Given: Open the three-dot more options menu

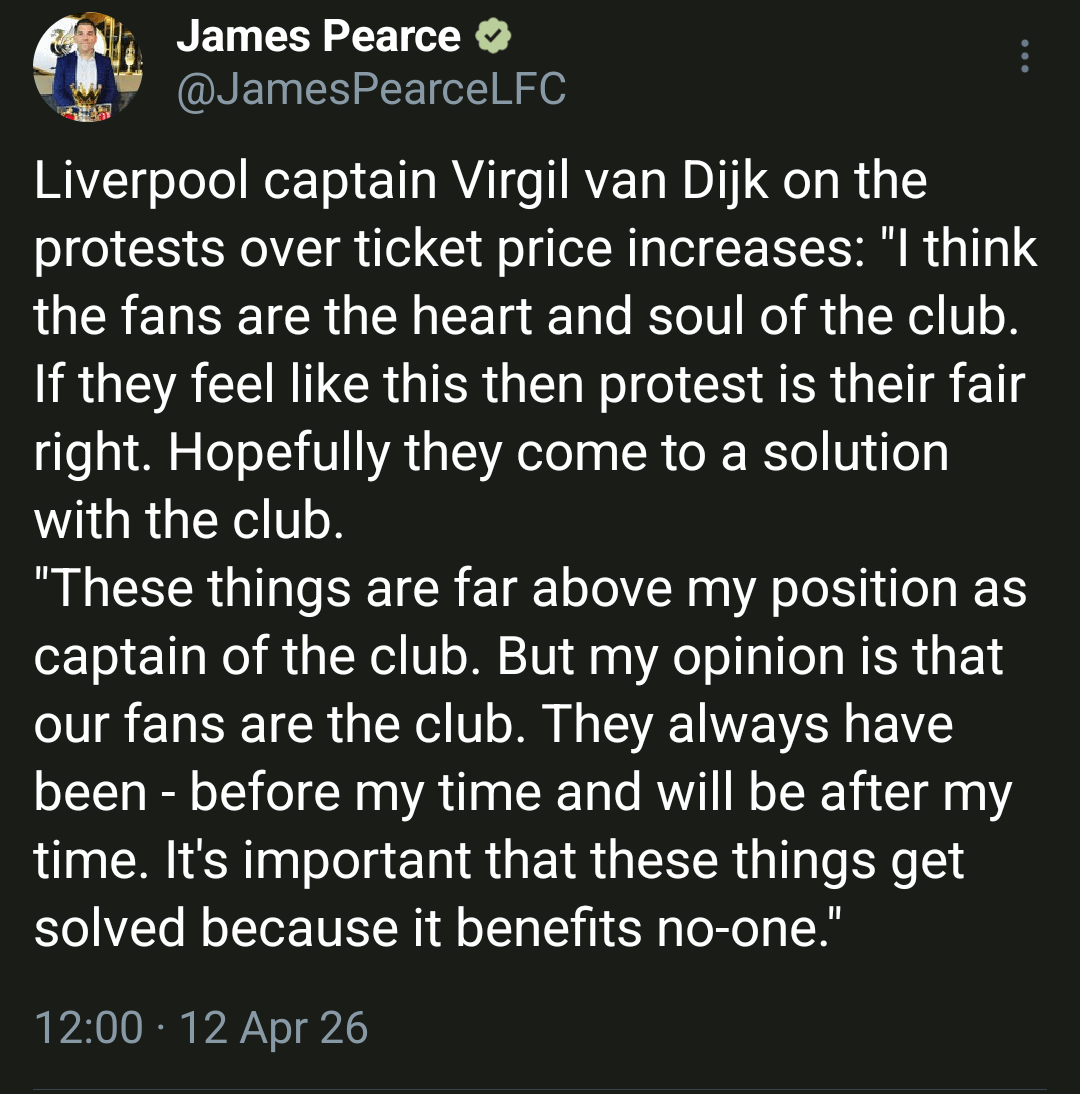Looking at the screenshot, I should (x=1024, y=56).
